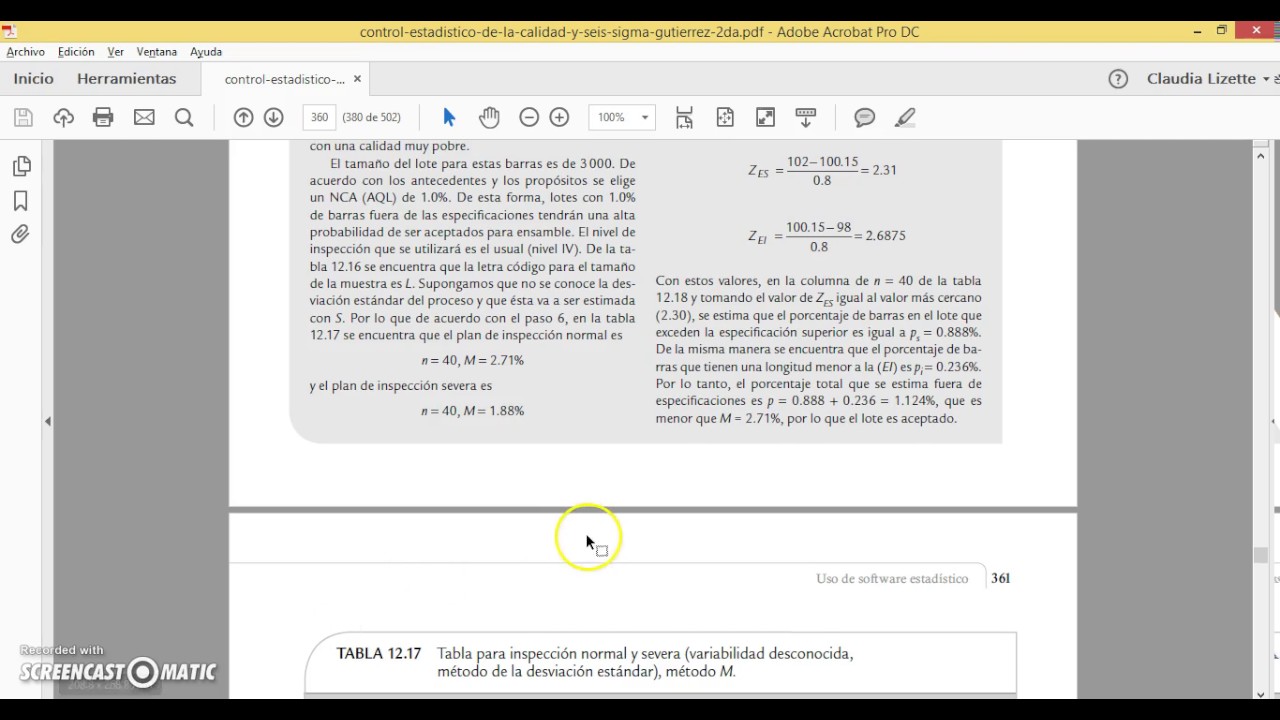
Task: Go to previous page arrow
Action: pos(243,118)
